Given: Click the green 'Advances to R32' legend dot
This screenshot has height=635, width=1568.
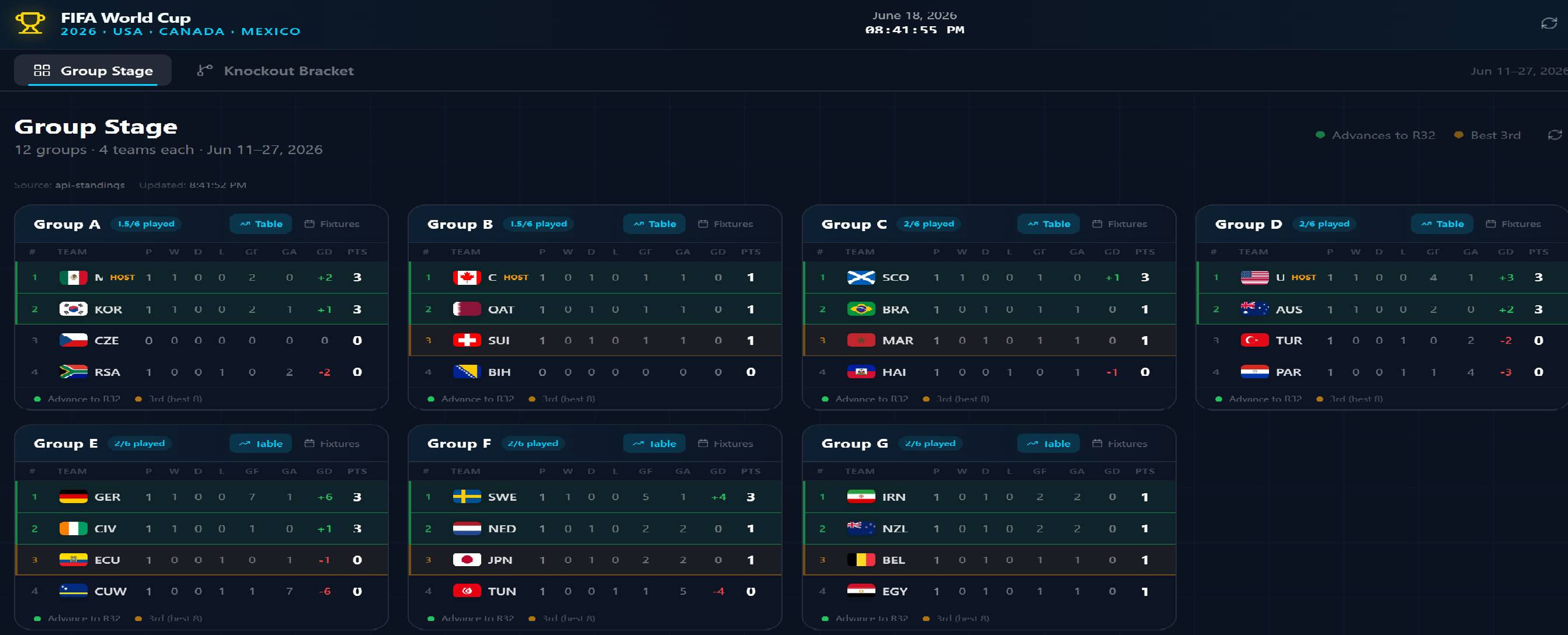Looking at the screenshot, I should point(1320,135).
